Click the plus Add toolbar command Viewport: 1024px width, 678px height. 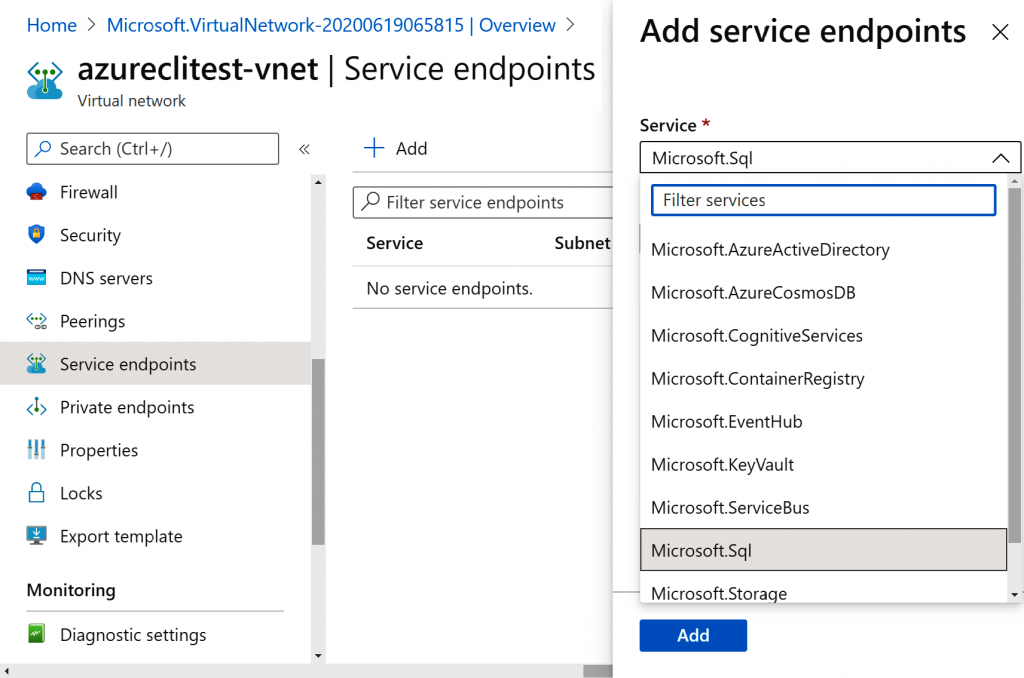pos(396,148)
